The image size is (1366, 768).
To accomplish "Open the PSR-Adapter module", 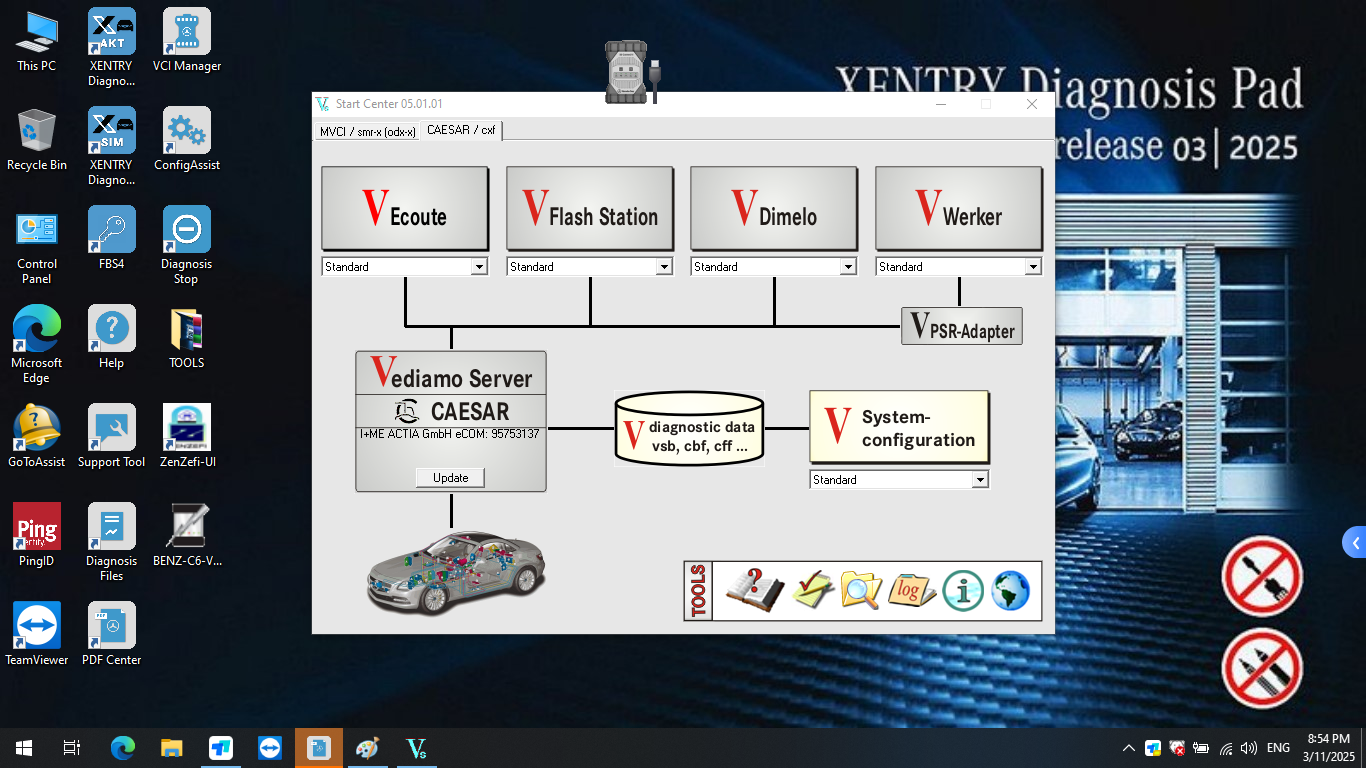I will [961, 326].
